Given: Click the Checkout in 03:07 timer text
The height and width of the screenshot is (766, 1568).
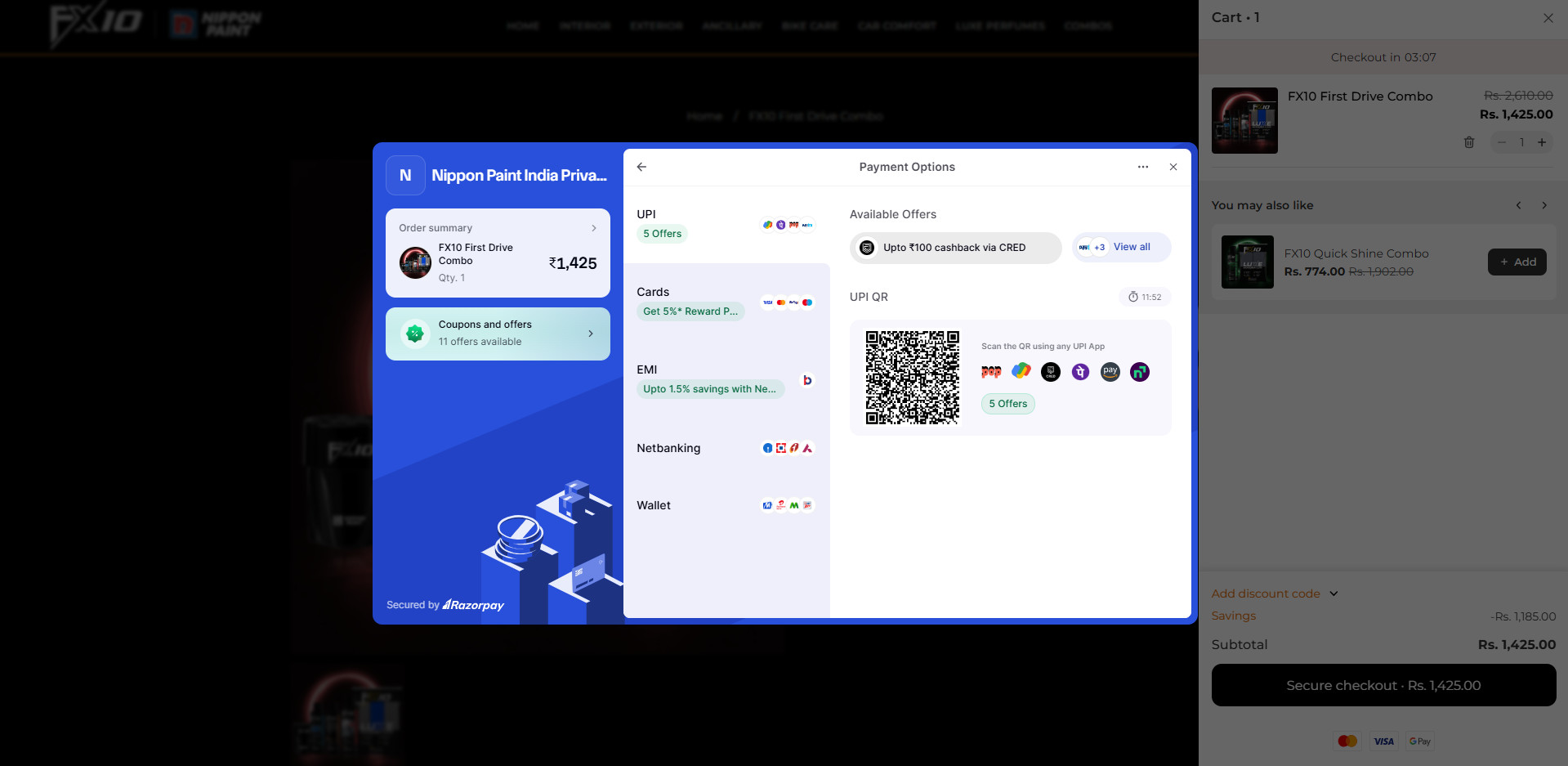Looking at the screenshot, I should [x=1383, y=57].
